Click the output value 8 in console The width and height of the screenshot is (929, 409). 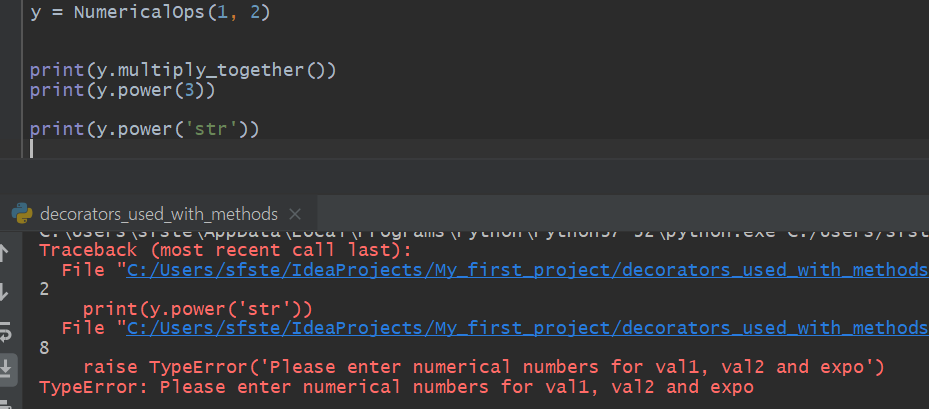[x=44, y=348]
